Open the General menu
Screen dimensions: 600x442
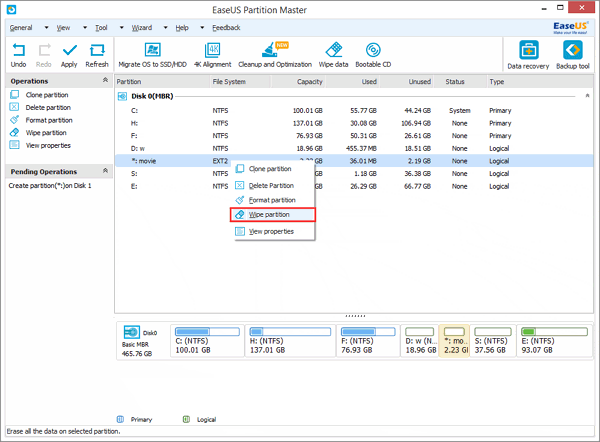21,28
